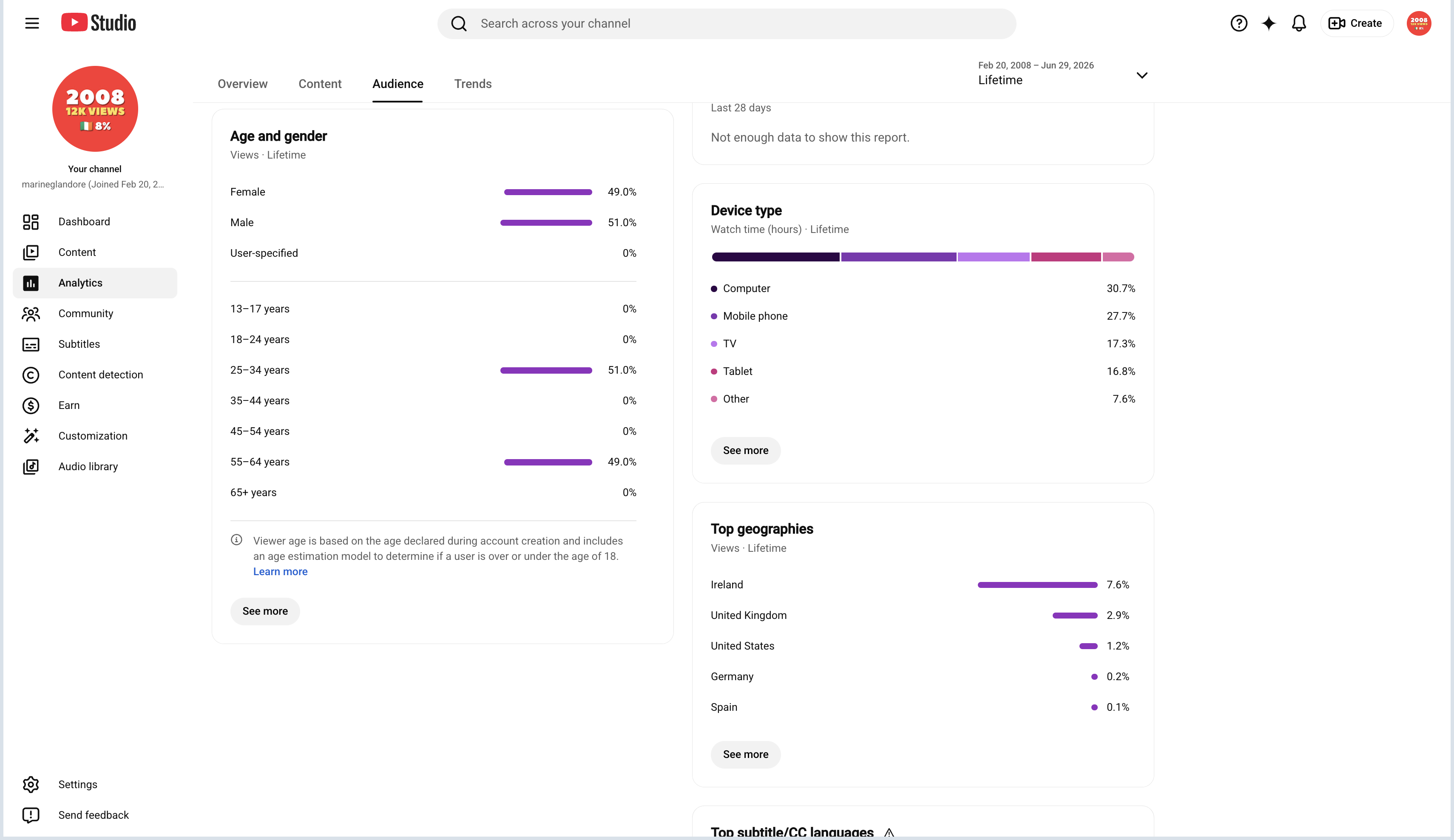
Task: Switch to the Trends tab
Action: [x=473, y=84]
